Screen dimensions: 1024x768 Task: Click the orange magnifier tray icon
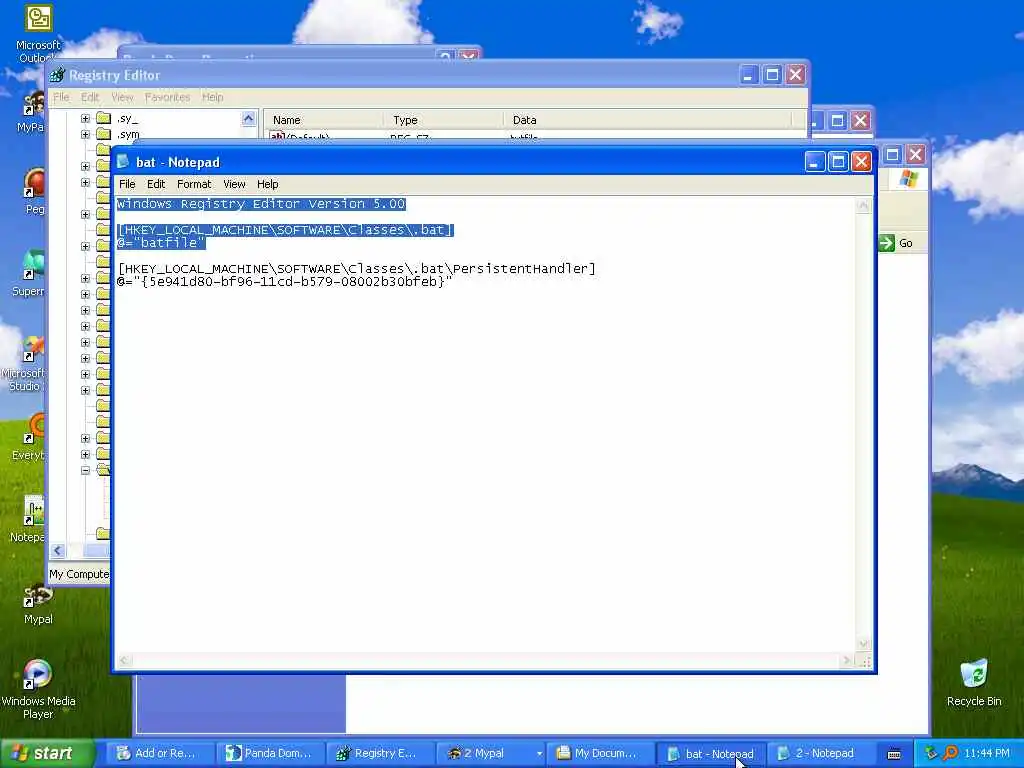950,753
